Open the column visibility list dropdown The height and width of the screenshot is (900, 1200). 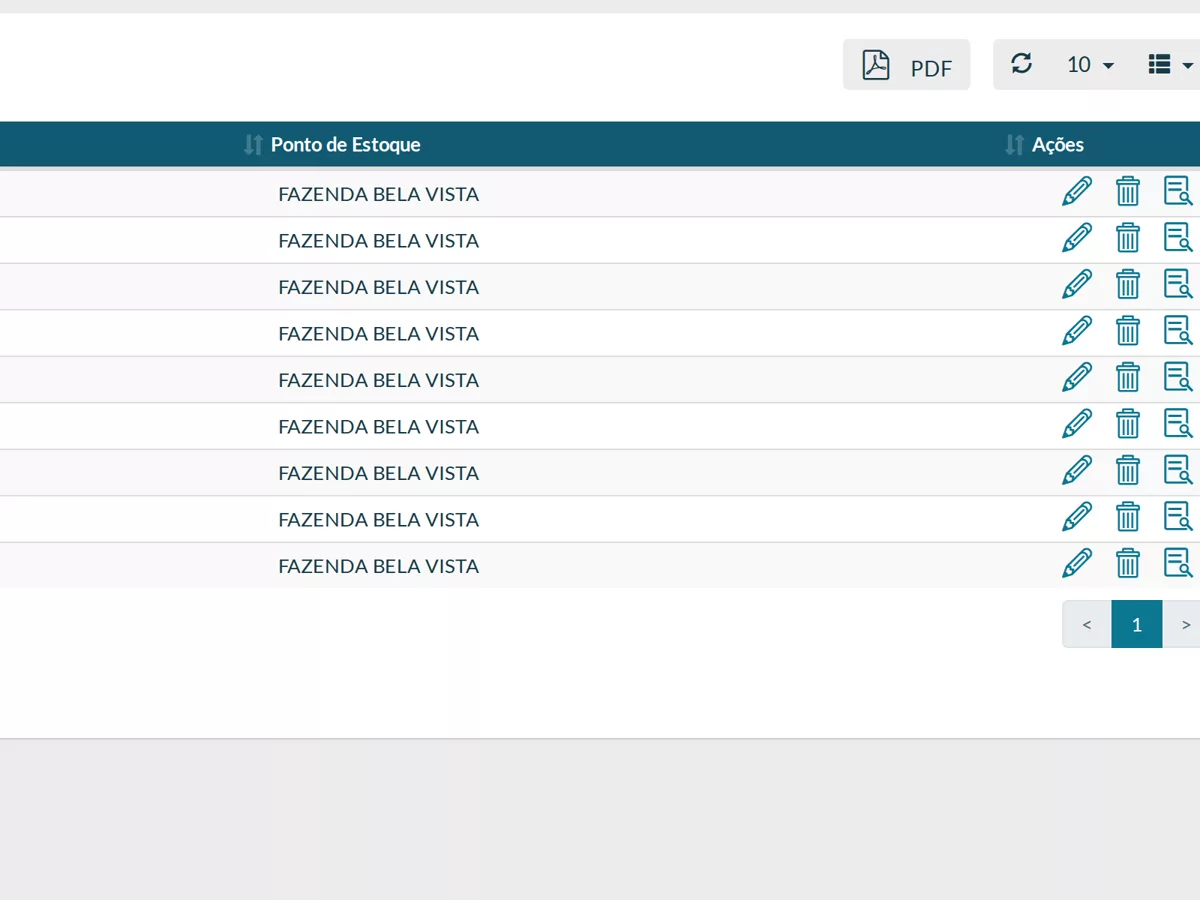[1170, 65]
